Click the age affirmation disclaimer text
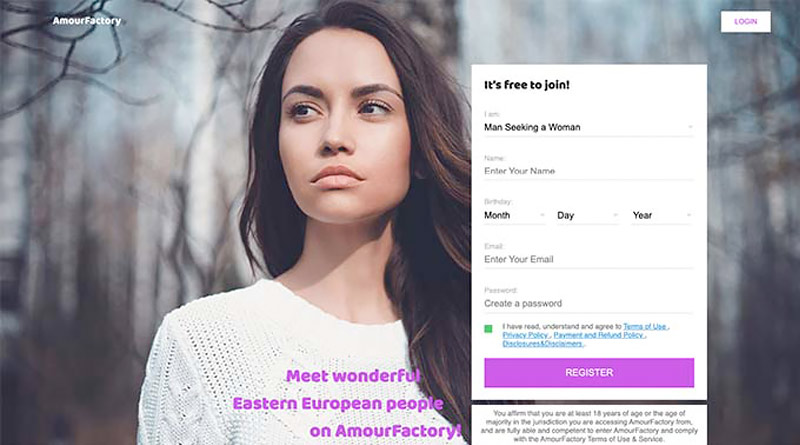 coord(589,426)
